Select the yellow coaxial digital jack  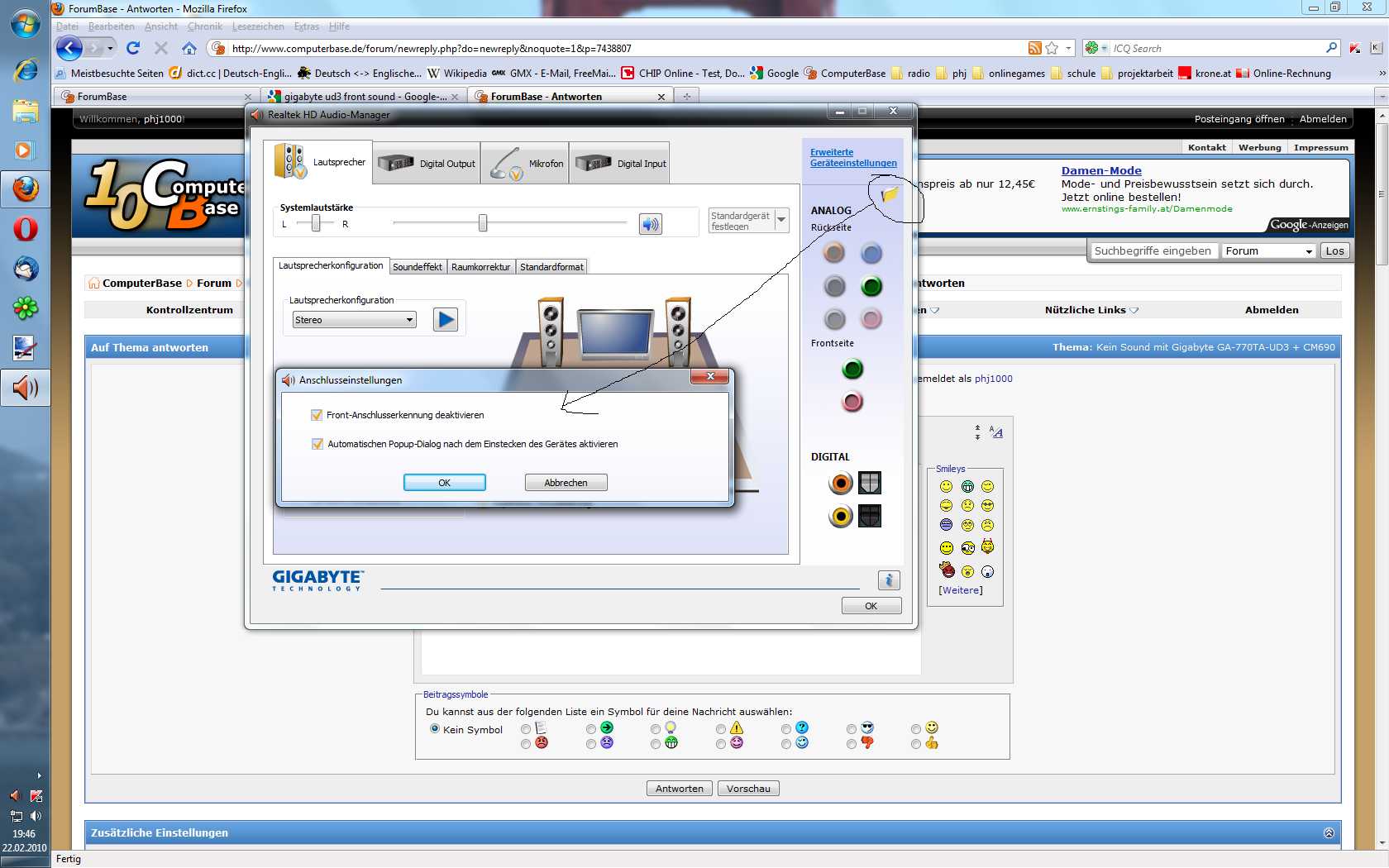[x=841, y=516]
